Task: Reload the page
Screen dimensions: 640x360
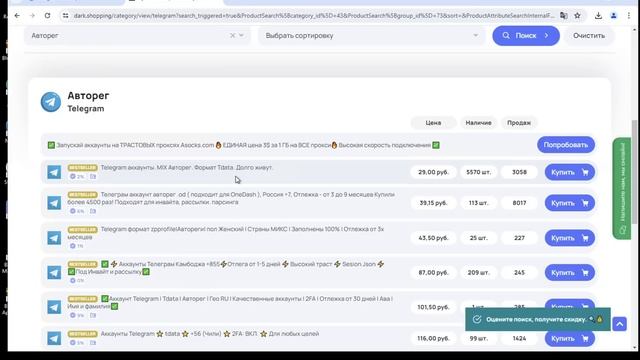Action: 47,16
